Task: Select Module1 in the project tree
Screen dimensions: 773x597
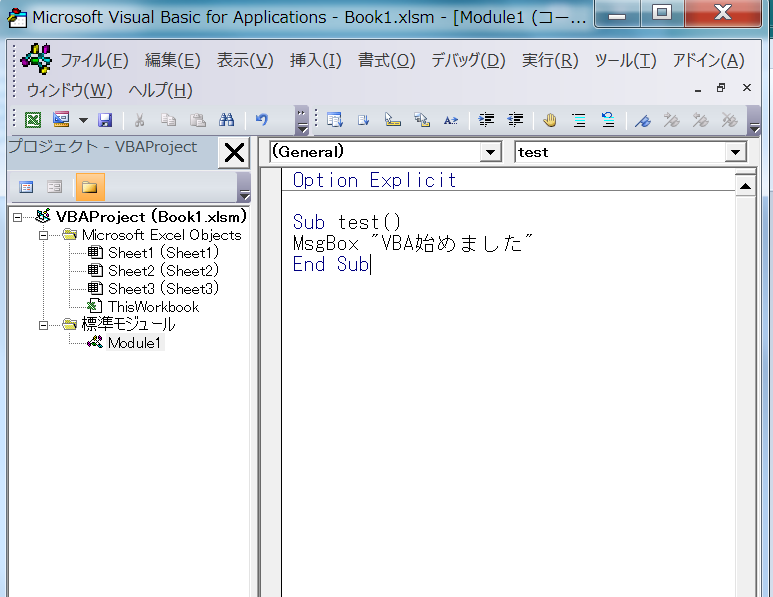Action: (135, 343)
